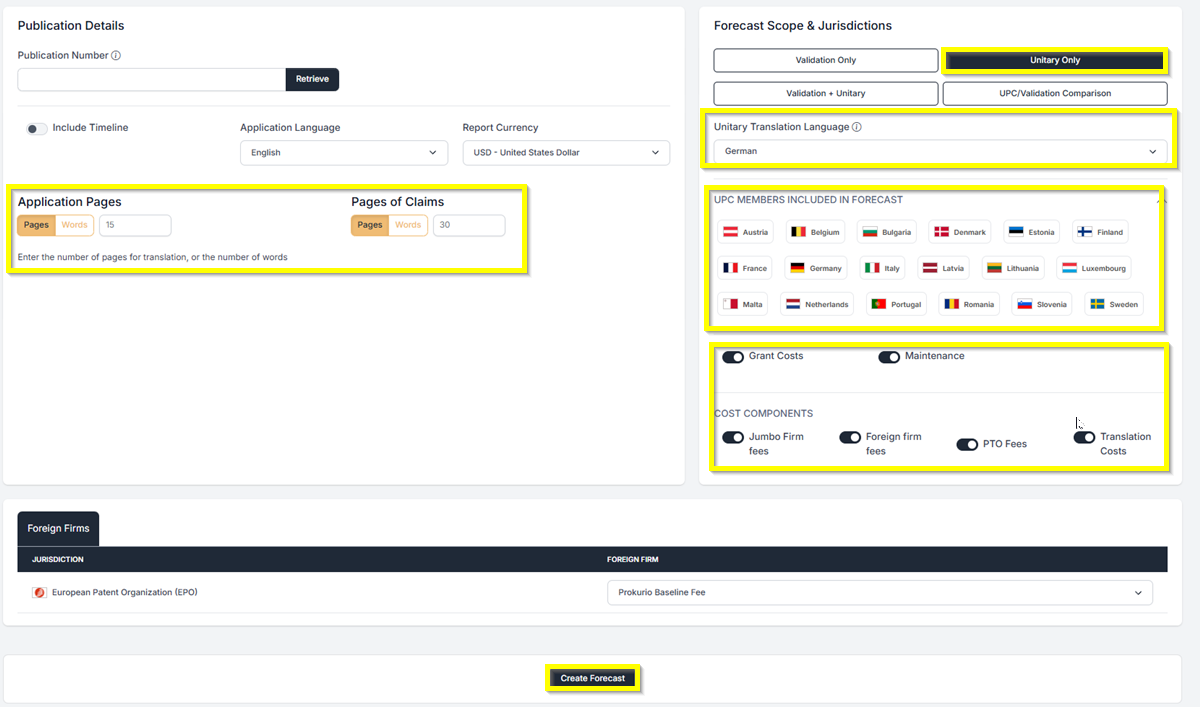1200x707 pixels.
Task: Switch to the Foreign Firms tab
Action: coord(58,529)
